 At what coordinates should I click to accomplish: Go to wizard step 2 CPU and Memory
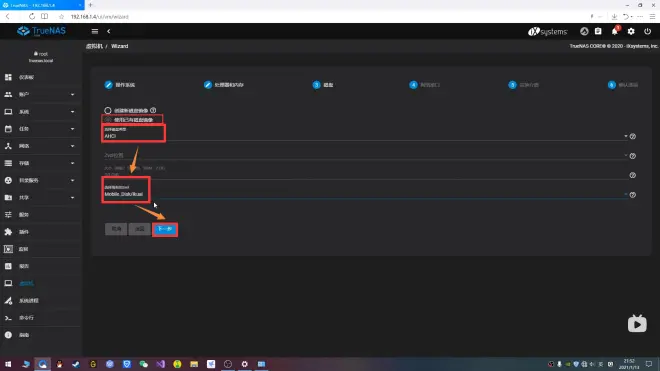[x=224, y=85]
